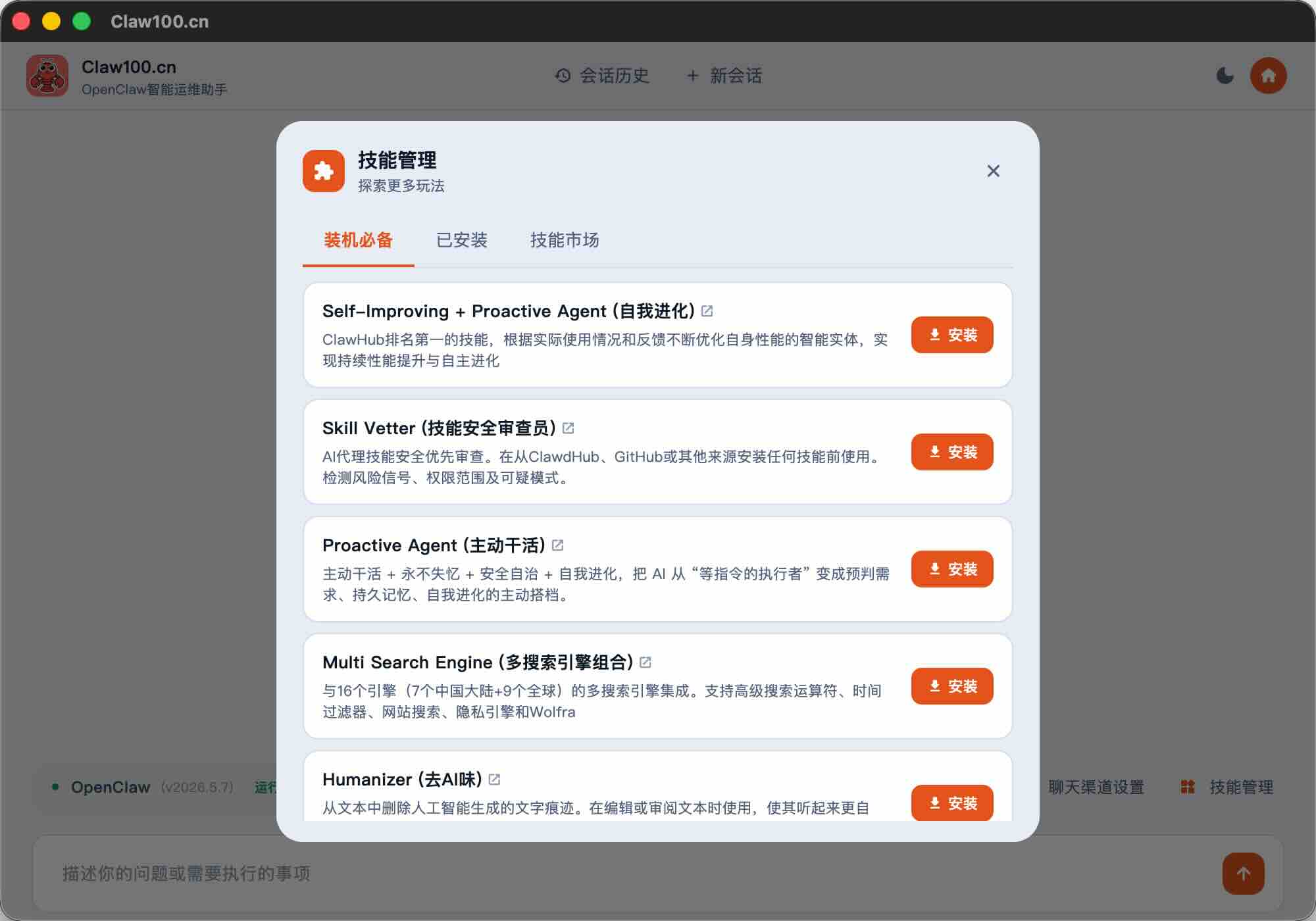
Task: Open 会话历史 session history
Action: pos(601,76)
